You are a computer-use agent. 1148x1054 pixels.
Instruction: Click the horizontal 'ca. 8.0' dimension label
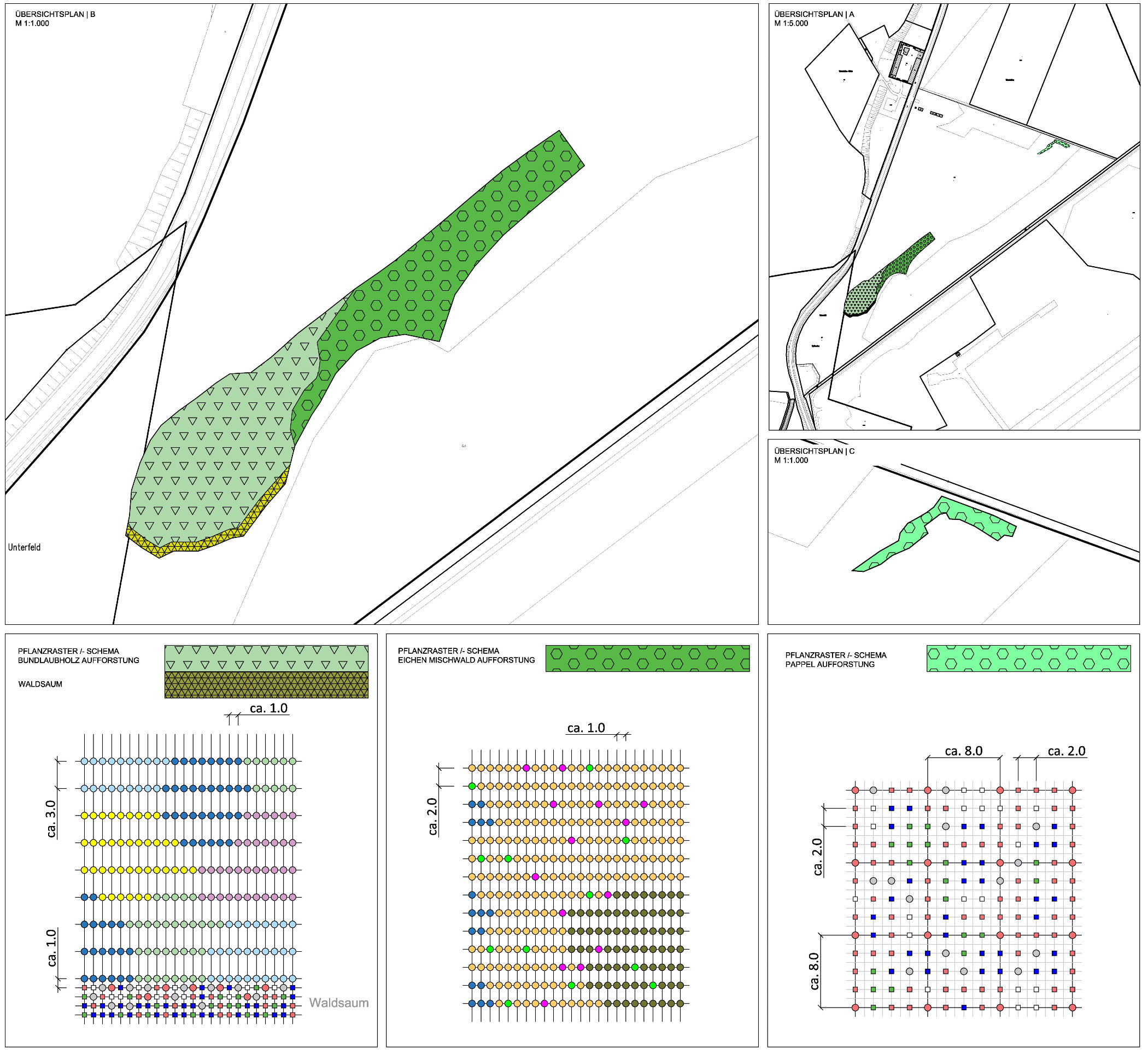tap(964, 751)
